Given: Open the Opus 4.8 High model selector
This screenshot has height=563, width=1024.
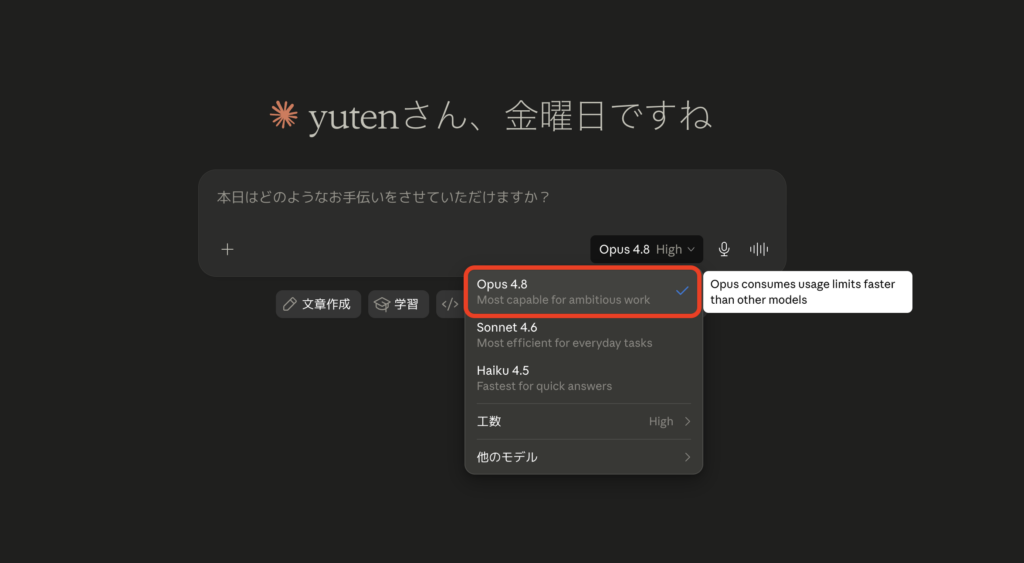Looking at the screenshot, I should click(647, 249).
